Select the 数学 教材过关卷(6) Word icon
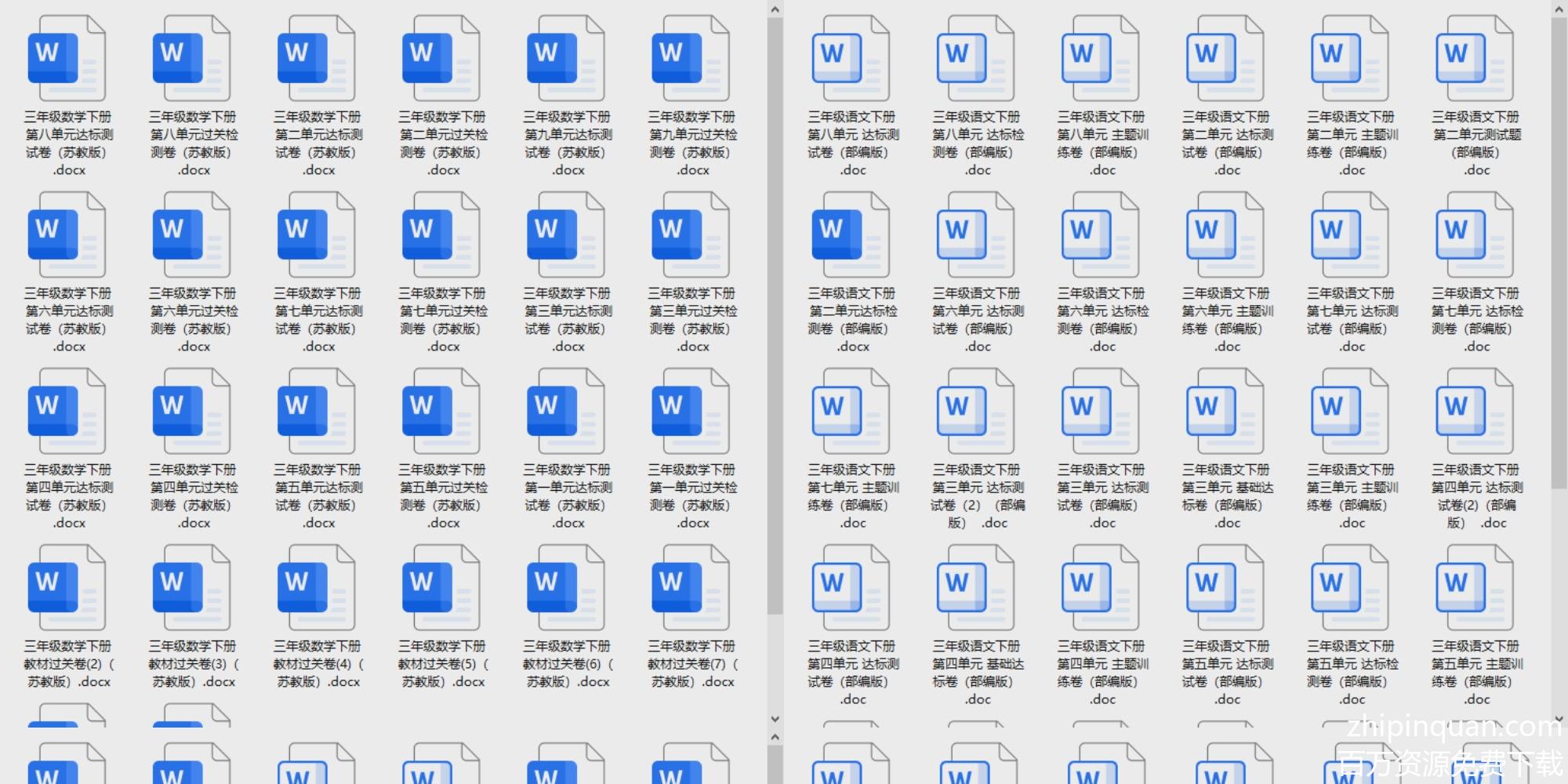Viewport: 1568px width, 784px height. coord(565,587)
